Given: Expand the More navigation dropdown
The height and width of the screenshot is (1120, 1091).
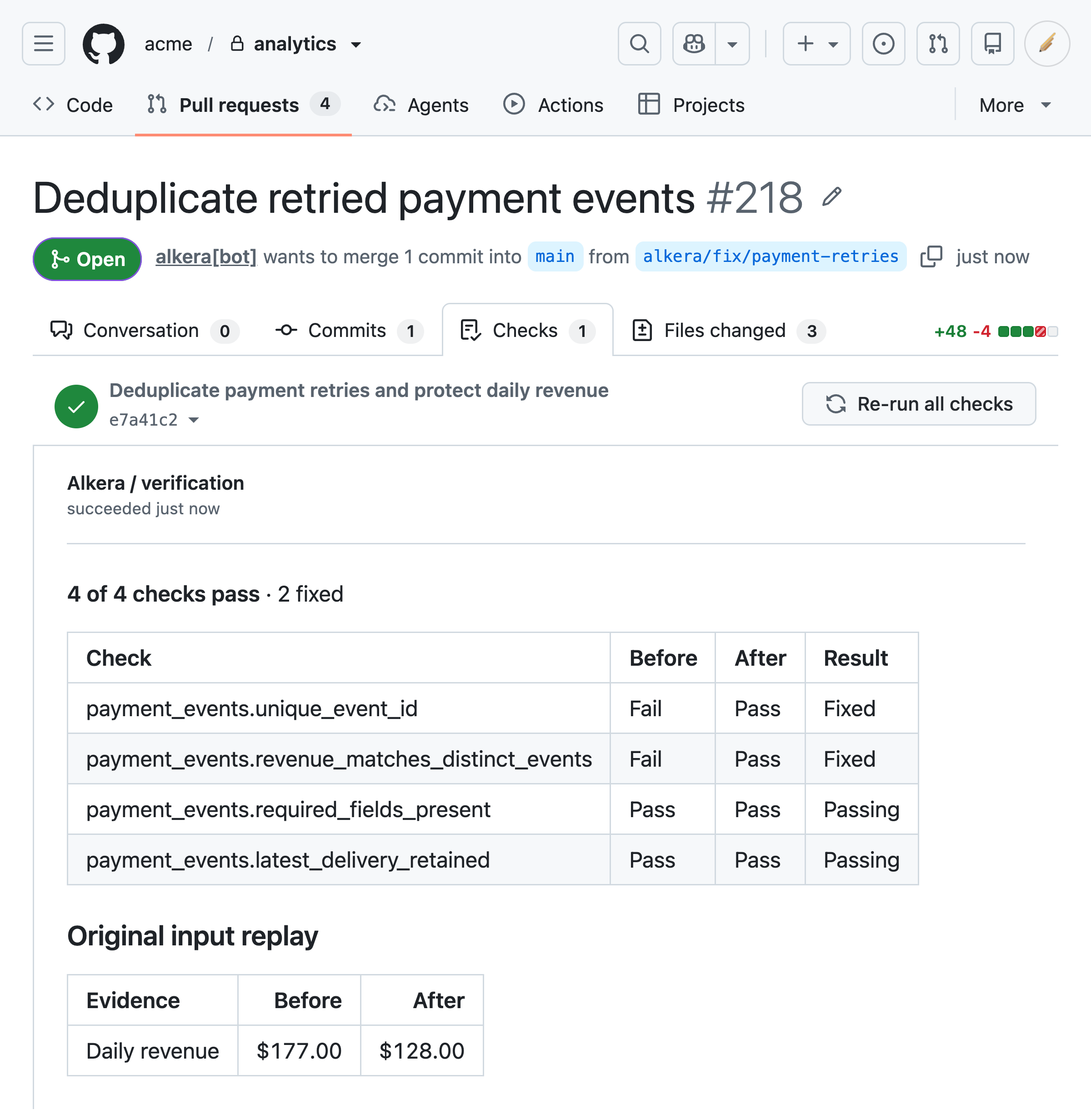Looking at the screenshot, I should [x=1015, y=105].
